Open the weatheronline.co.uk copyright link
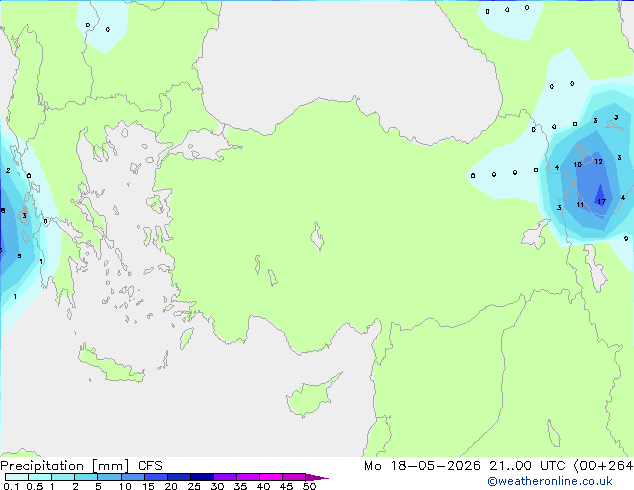634x490 pixels. pyautogui.click(x=550, y=481)
